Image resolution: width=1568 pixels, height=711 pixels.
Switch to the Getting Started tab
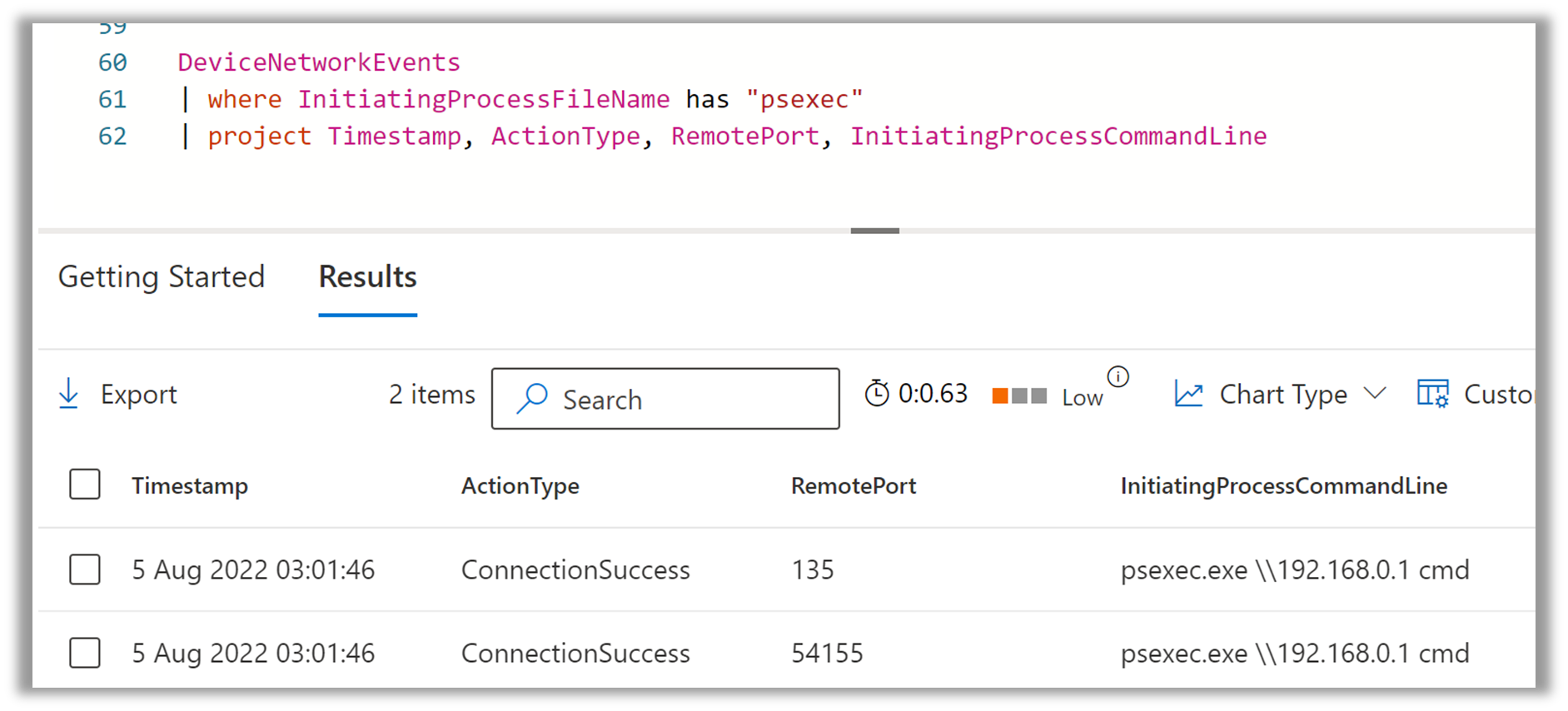click(x=162, y=277)
